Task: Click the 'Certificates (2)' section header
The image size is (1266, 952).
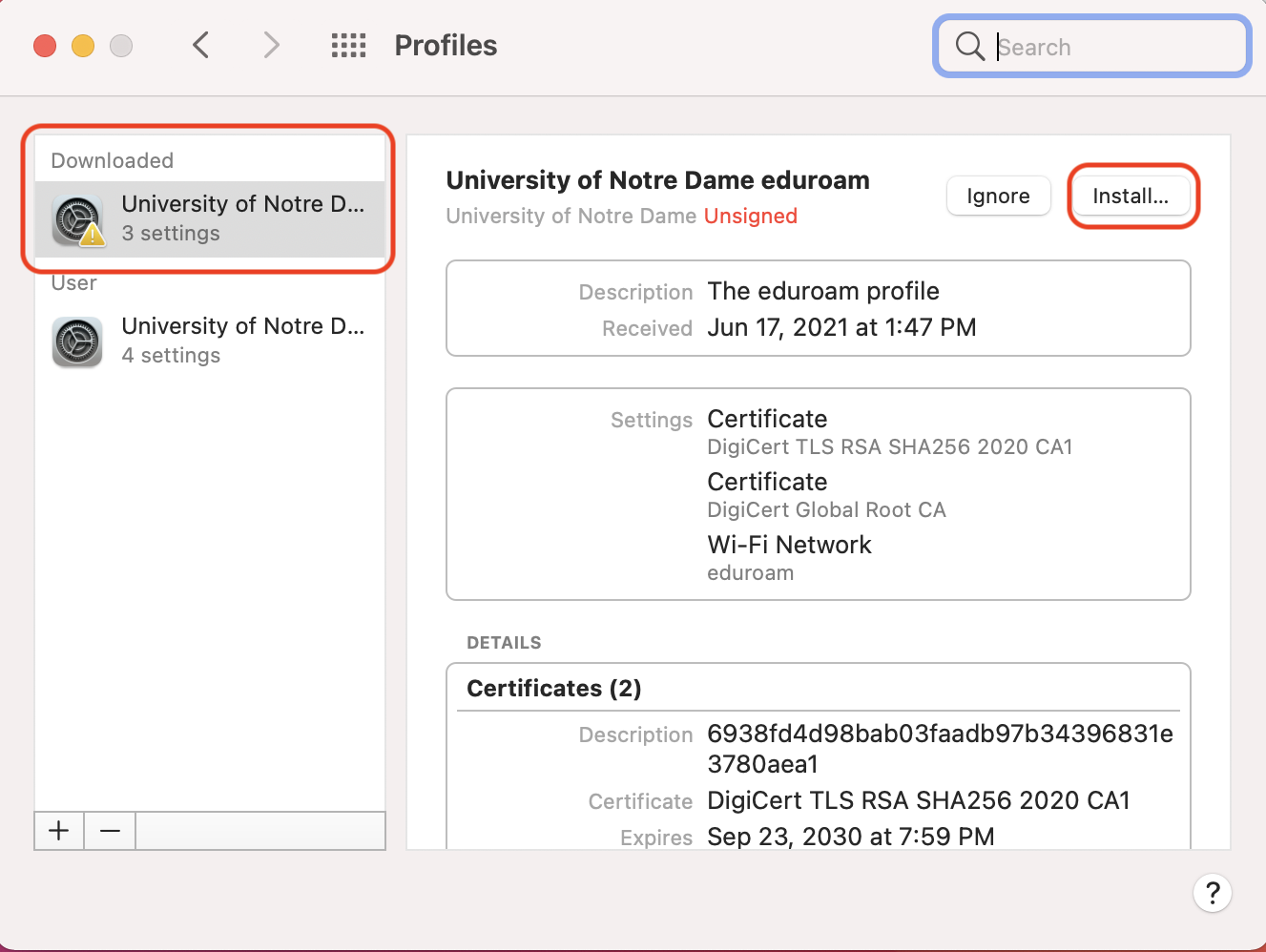Action: click(x=553, y=689)
